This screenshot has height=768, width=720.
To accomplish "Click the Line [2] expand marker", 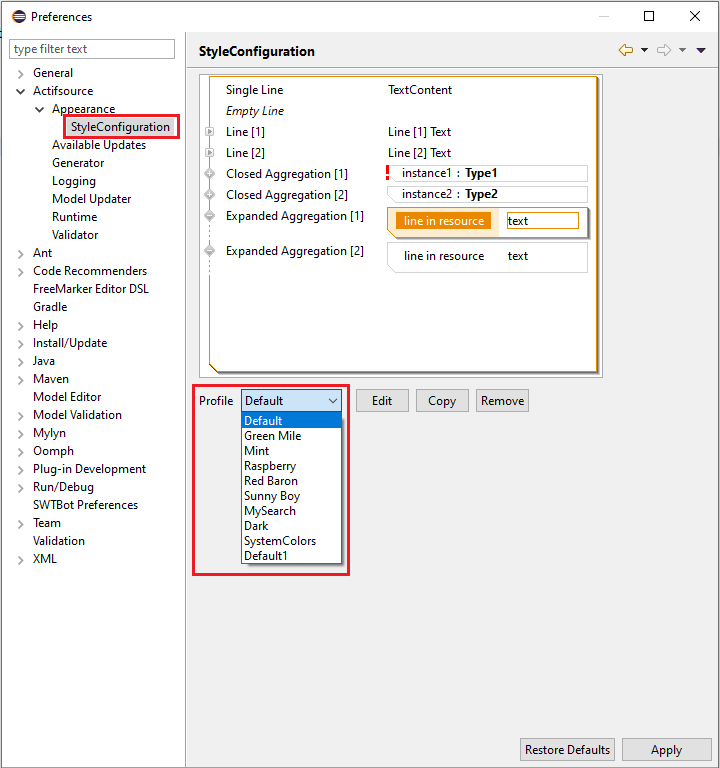I will click(210, 153).
